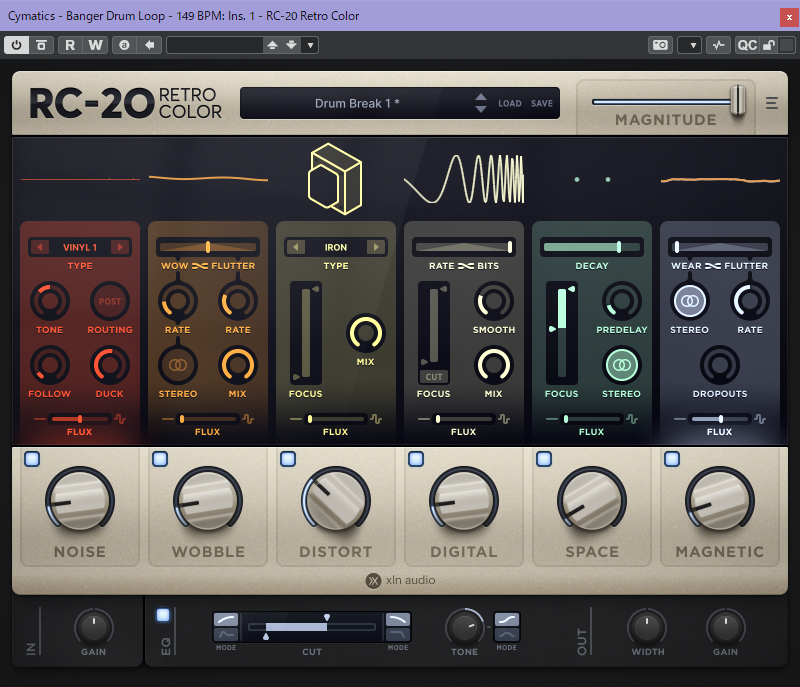The image size is (800, 687).
Task: Toggle the POST routing button
Action: tap(110, 301)
